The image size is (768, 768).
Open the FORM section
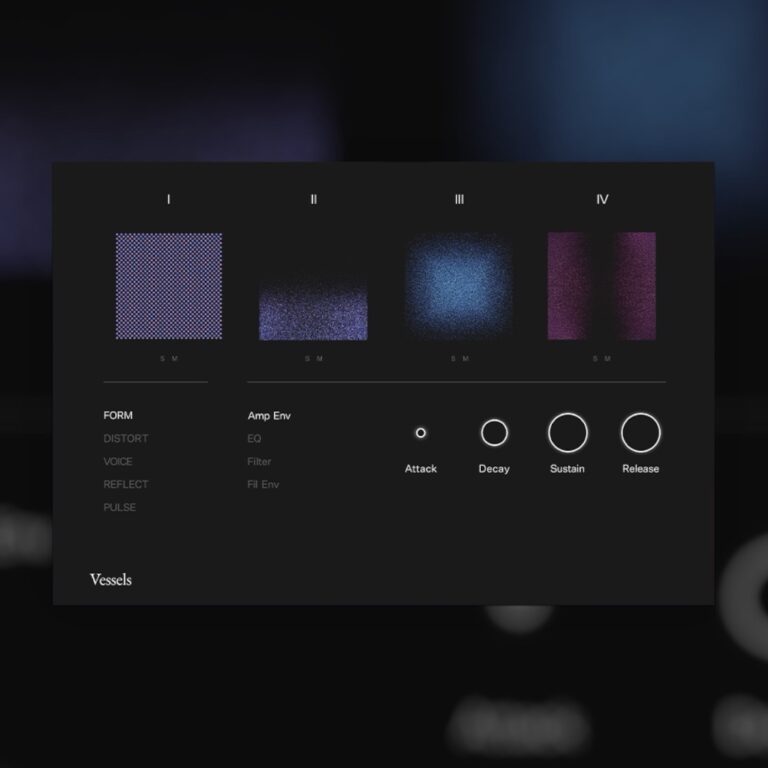(x=118, y=415)
